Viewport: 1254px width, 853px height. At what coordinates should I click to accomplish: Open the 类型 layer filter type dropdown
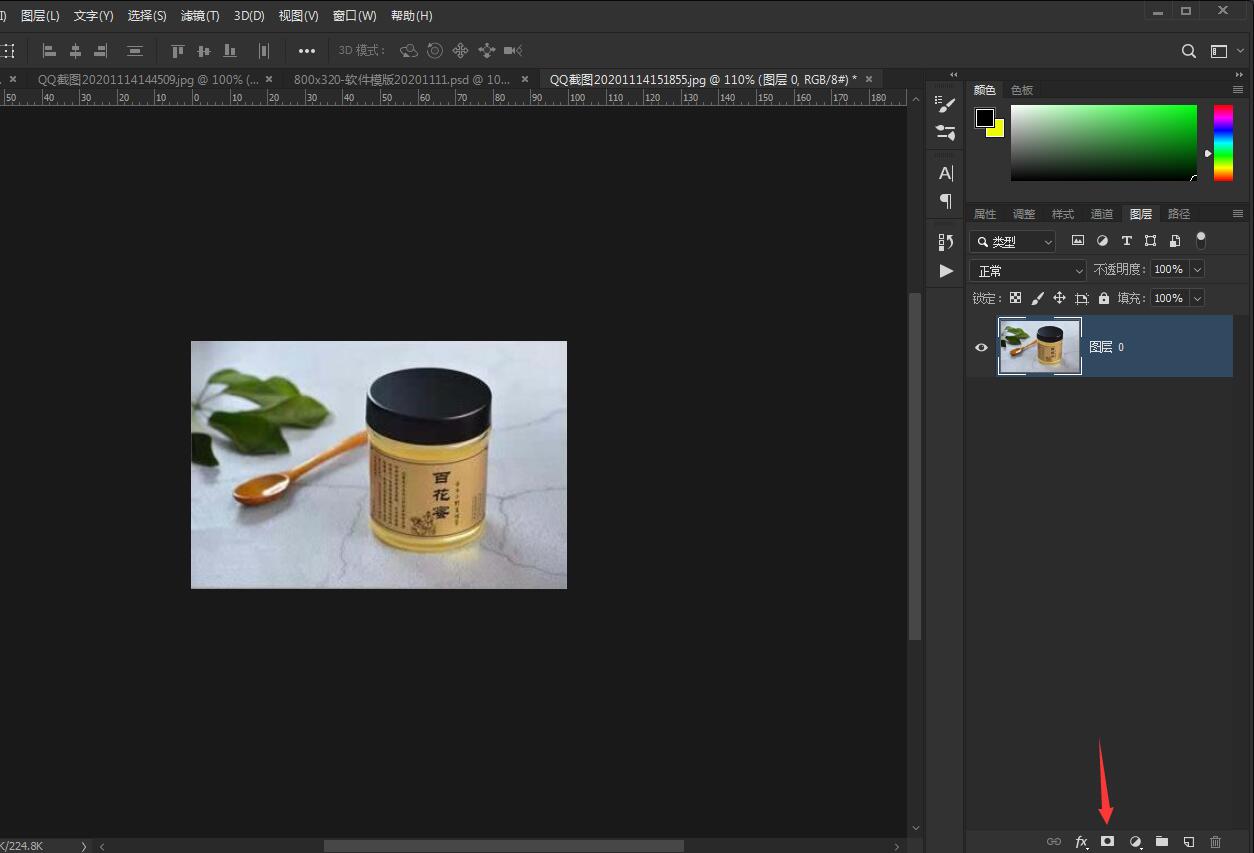(1013, 242)
